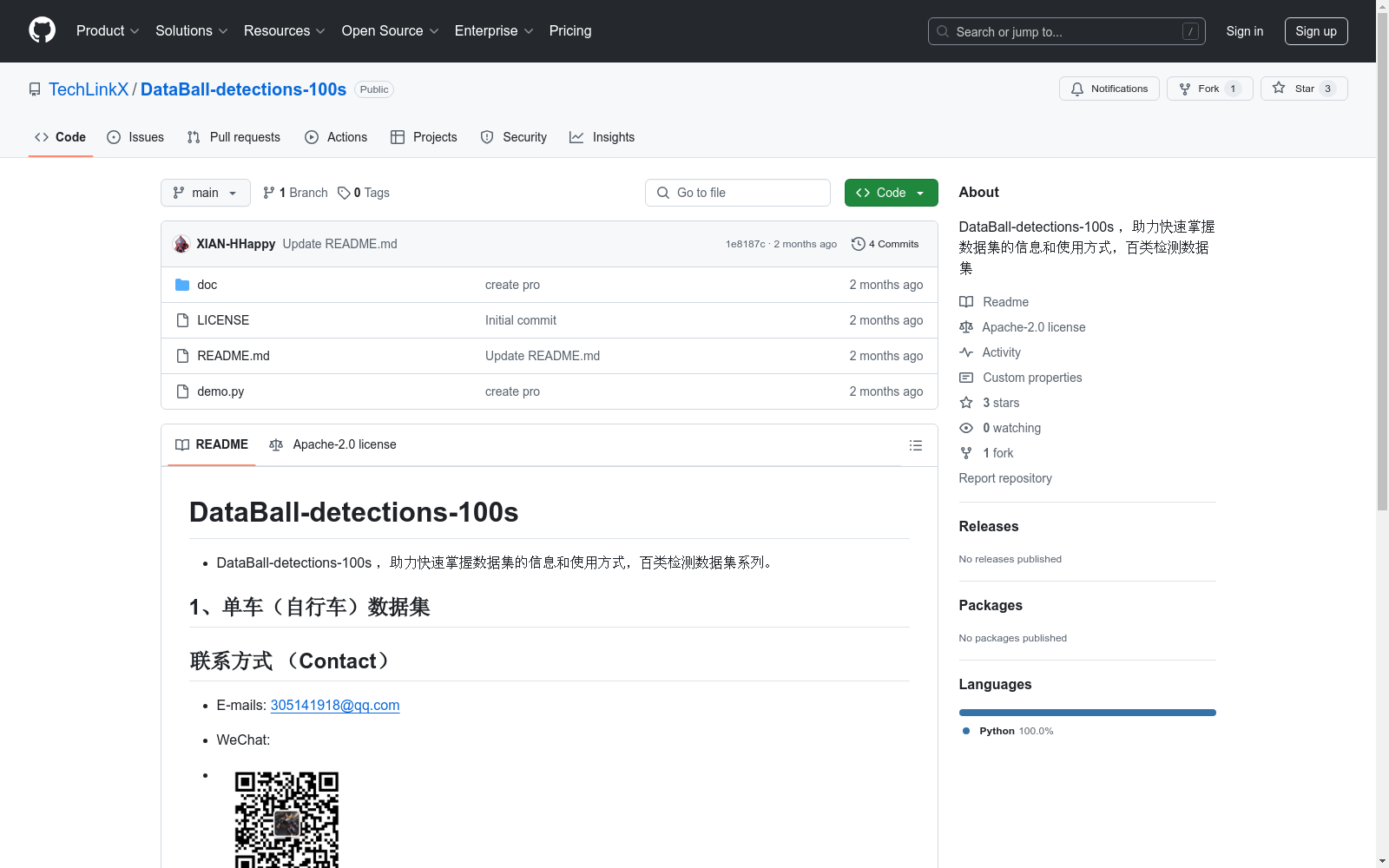Click the Go to file search field
1389x868 pixels.
tap(738, 193)
